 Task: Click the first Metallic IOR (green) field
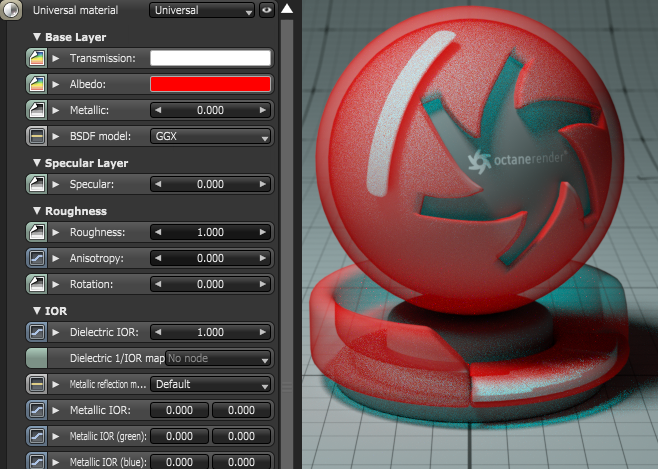(179, 436)
